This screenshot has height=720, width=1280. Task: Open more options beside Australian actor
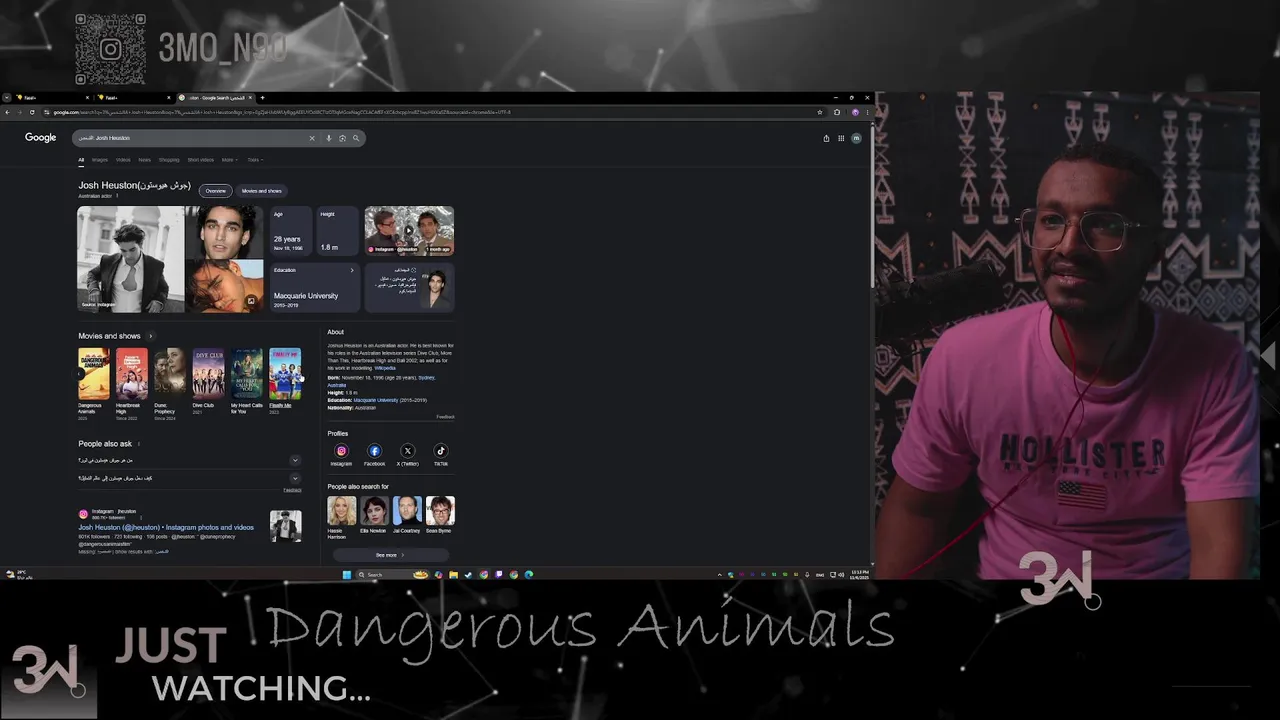click(117, 196)
